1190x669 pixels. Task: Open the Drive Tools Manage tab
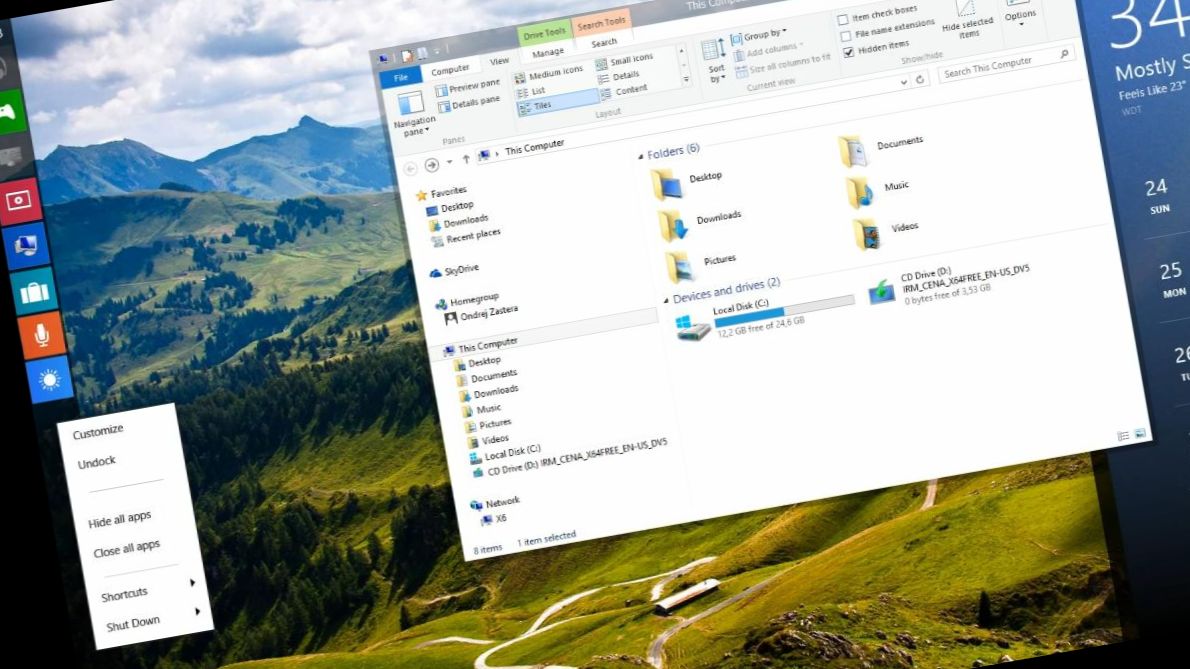[547, 52]
